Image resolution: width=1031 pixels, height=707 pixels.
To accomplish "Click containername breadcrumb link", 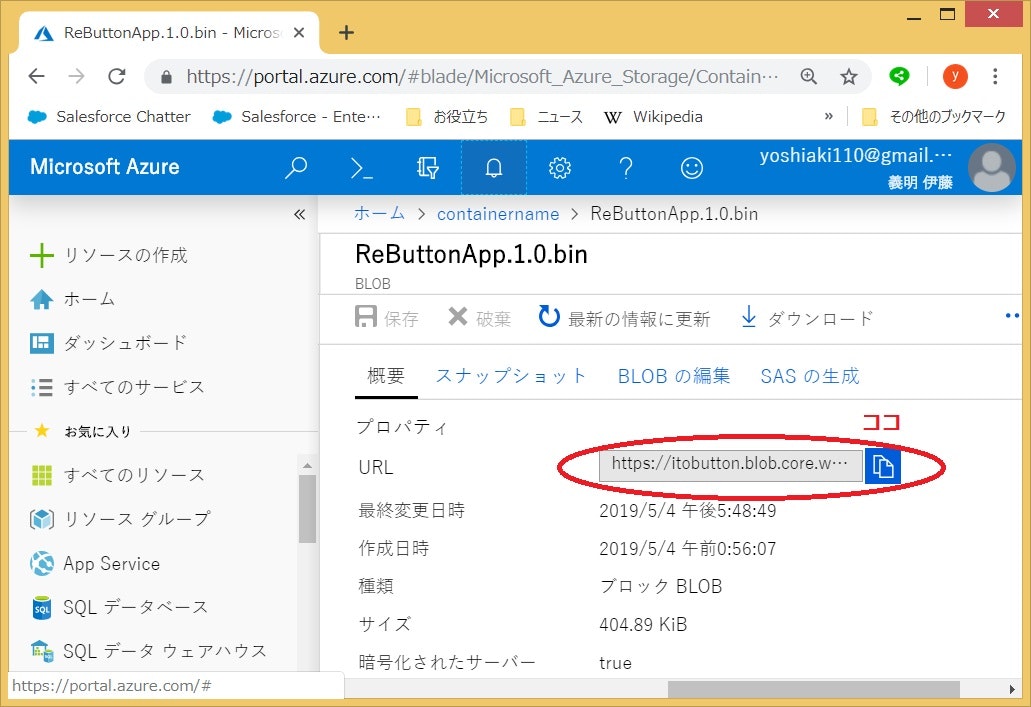I will click(498, 214).
